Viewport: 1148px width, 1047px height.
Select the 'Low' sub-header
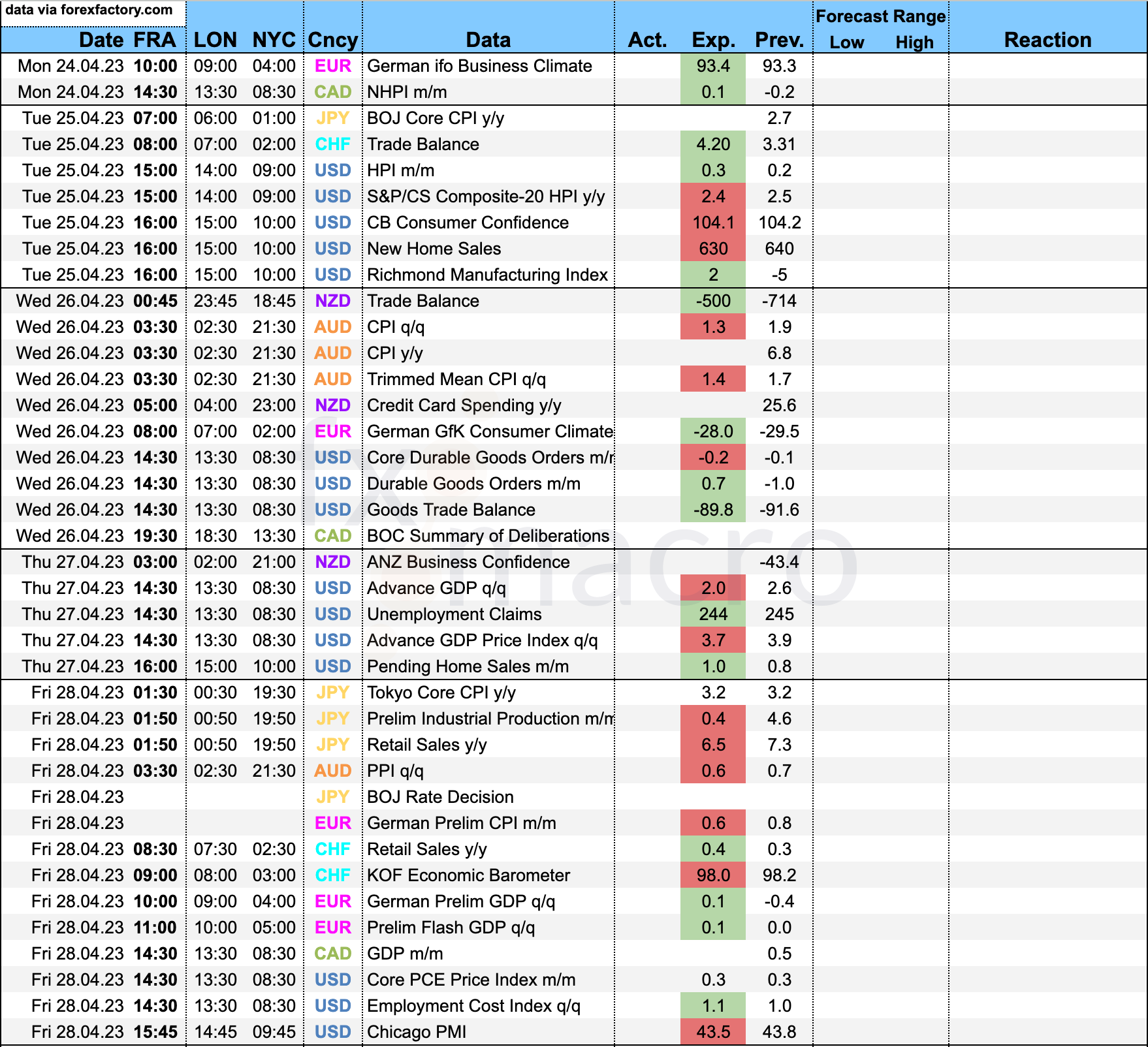coord(847,42)
